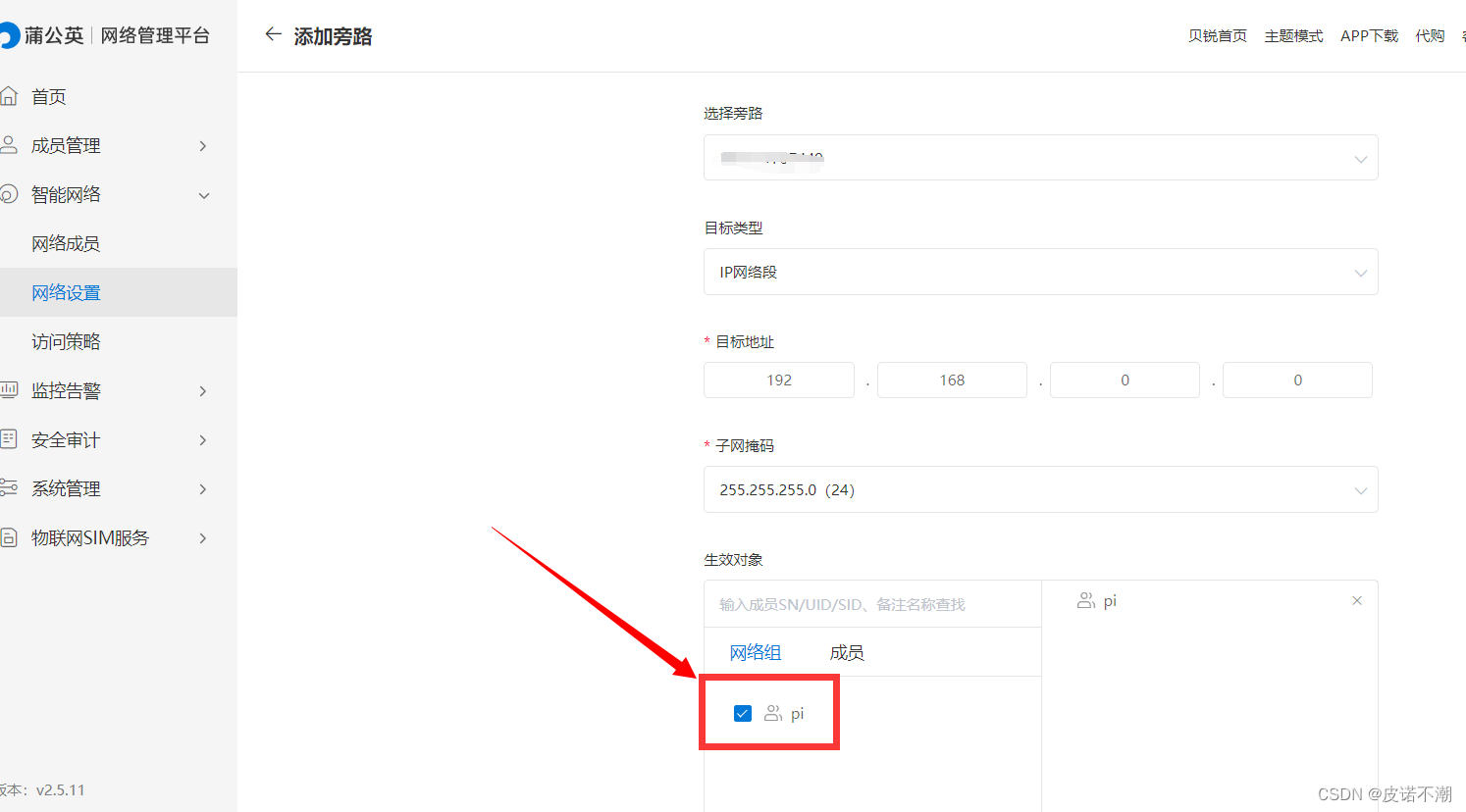The height and width of the screenshot is (812, 1466).
Task: Click the 蒲公英 logo icon
Action: (9, 35)
